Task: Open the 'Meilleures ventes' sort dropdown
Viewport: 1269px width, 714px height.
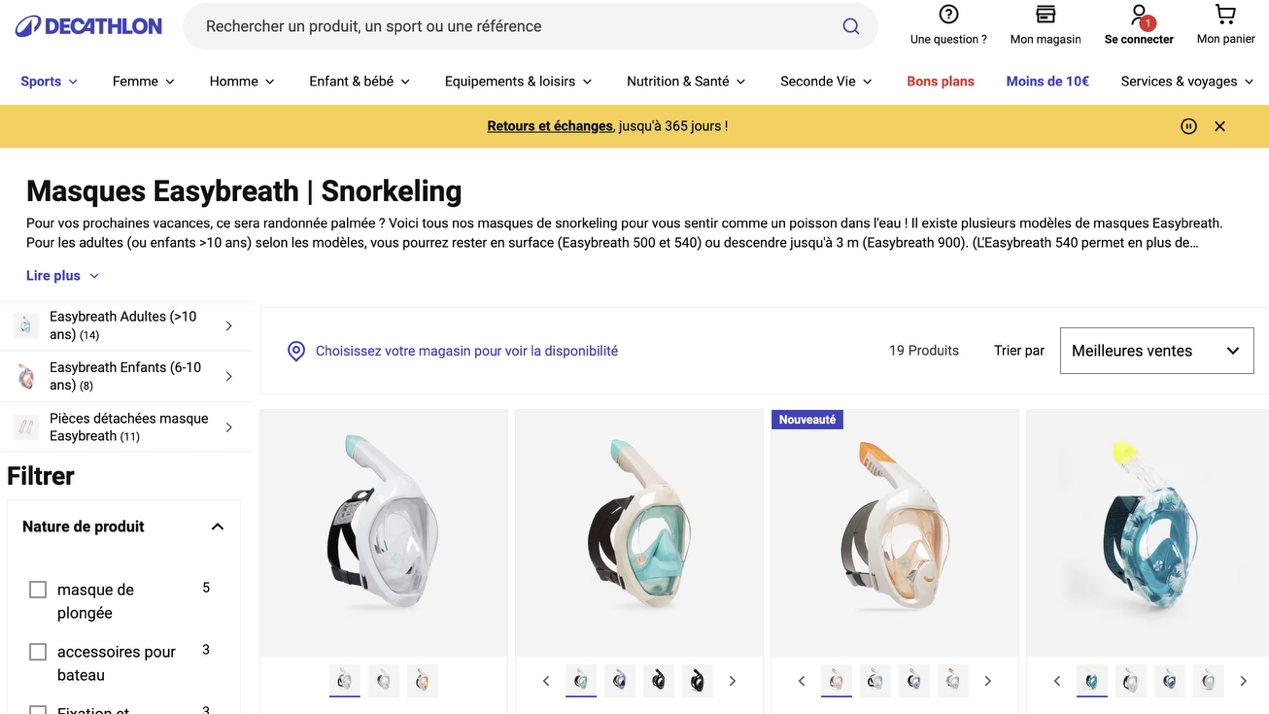Action: [1156, 351]
